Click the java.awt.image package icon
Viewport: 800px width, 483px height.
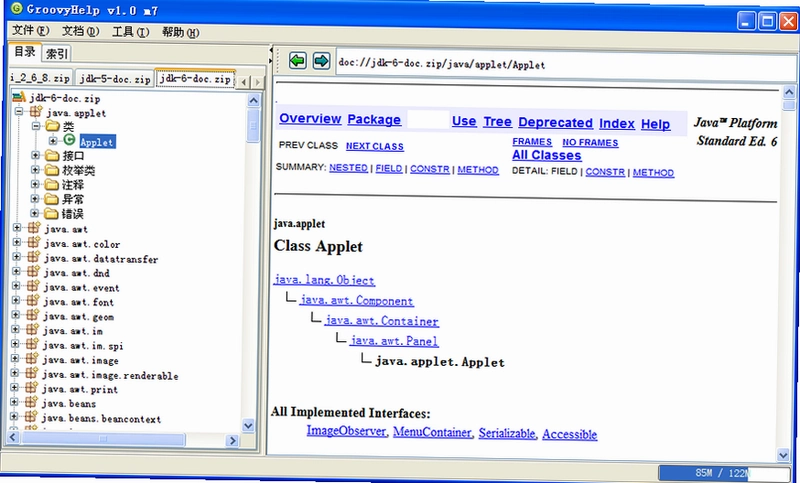[32, 358]
